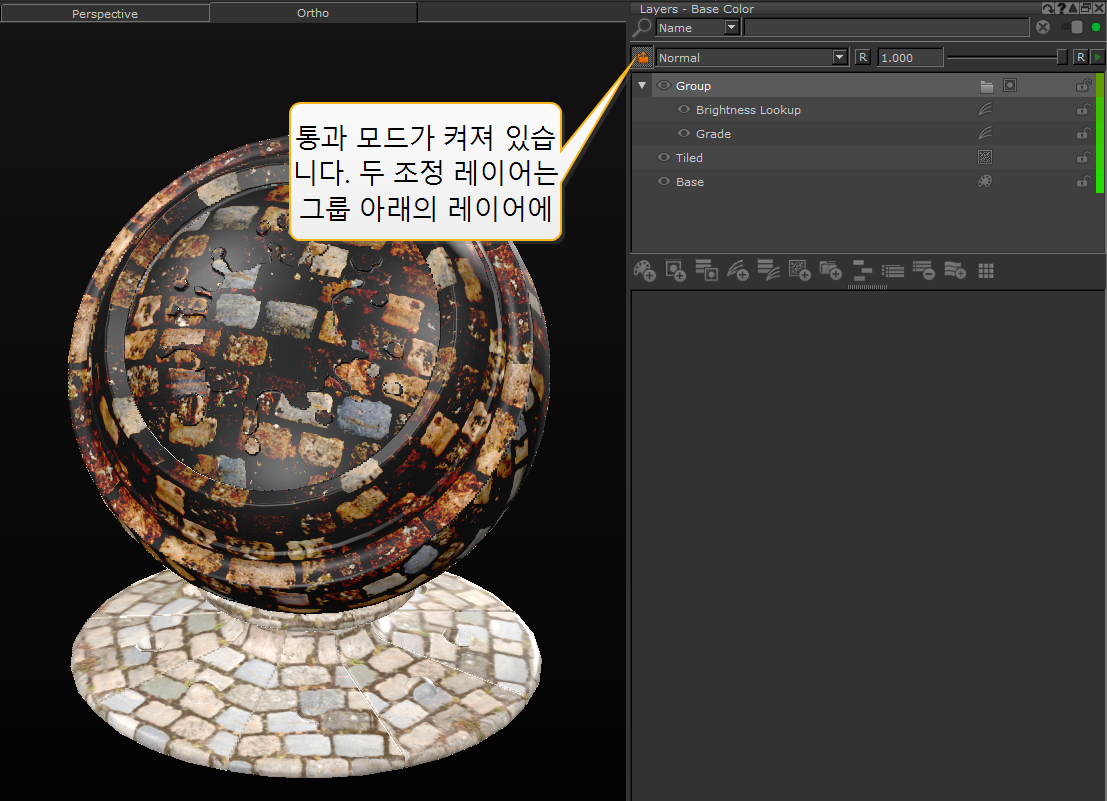The image size is (1107, 801).
Task: Add a new procedural layer
Action: (x=799, y=270)
